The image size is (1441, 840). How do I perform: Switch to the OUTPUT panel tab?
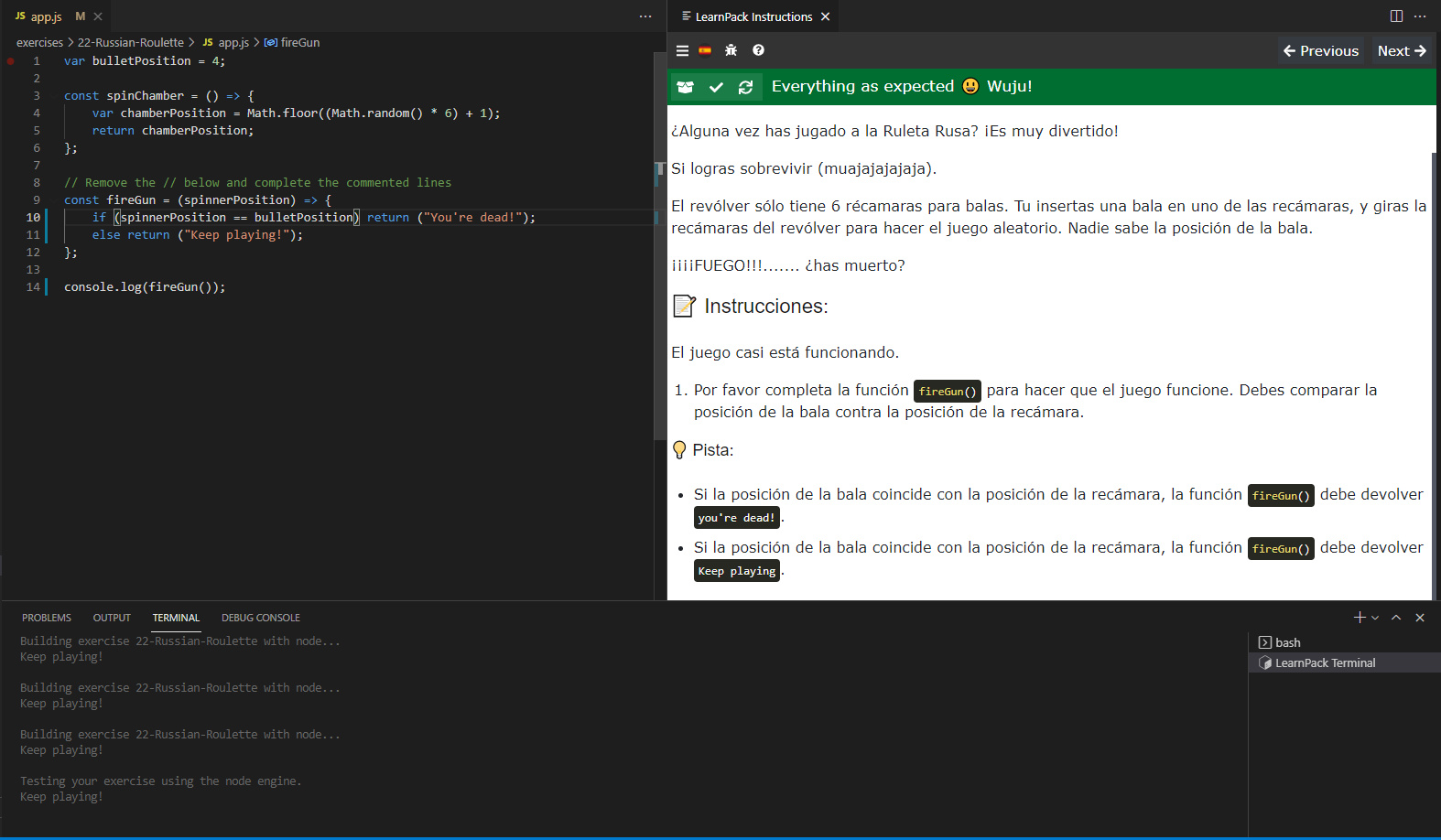click(112, 618)
